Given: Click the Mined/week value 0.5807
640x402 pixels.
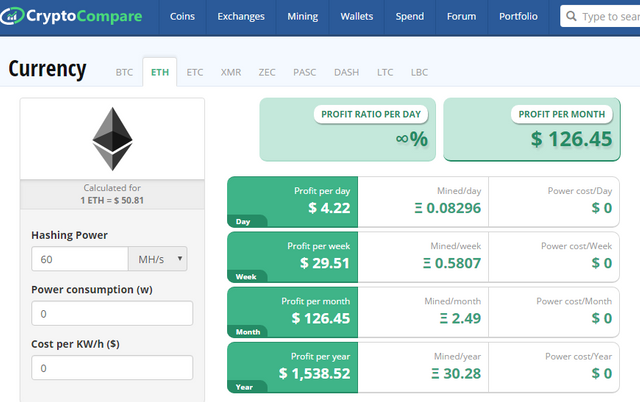Looking at the screenshot, I should click(452, 263).
